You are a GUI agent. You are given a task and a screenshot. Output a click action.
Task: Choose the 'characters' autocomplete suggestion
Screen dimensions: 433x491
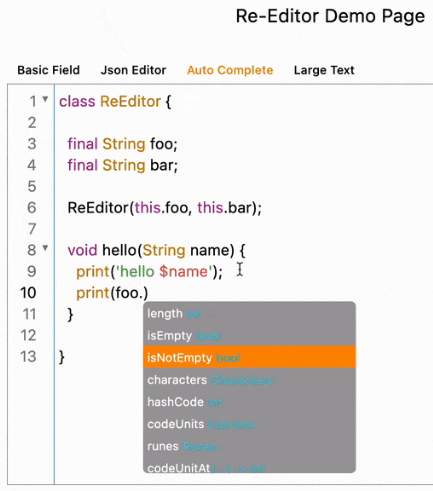(x=249, y=380)
